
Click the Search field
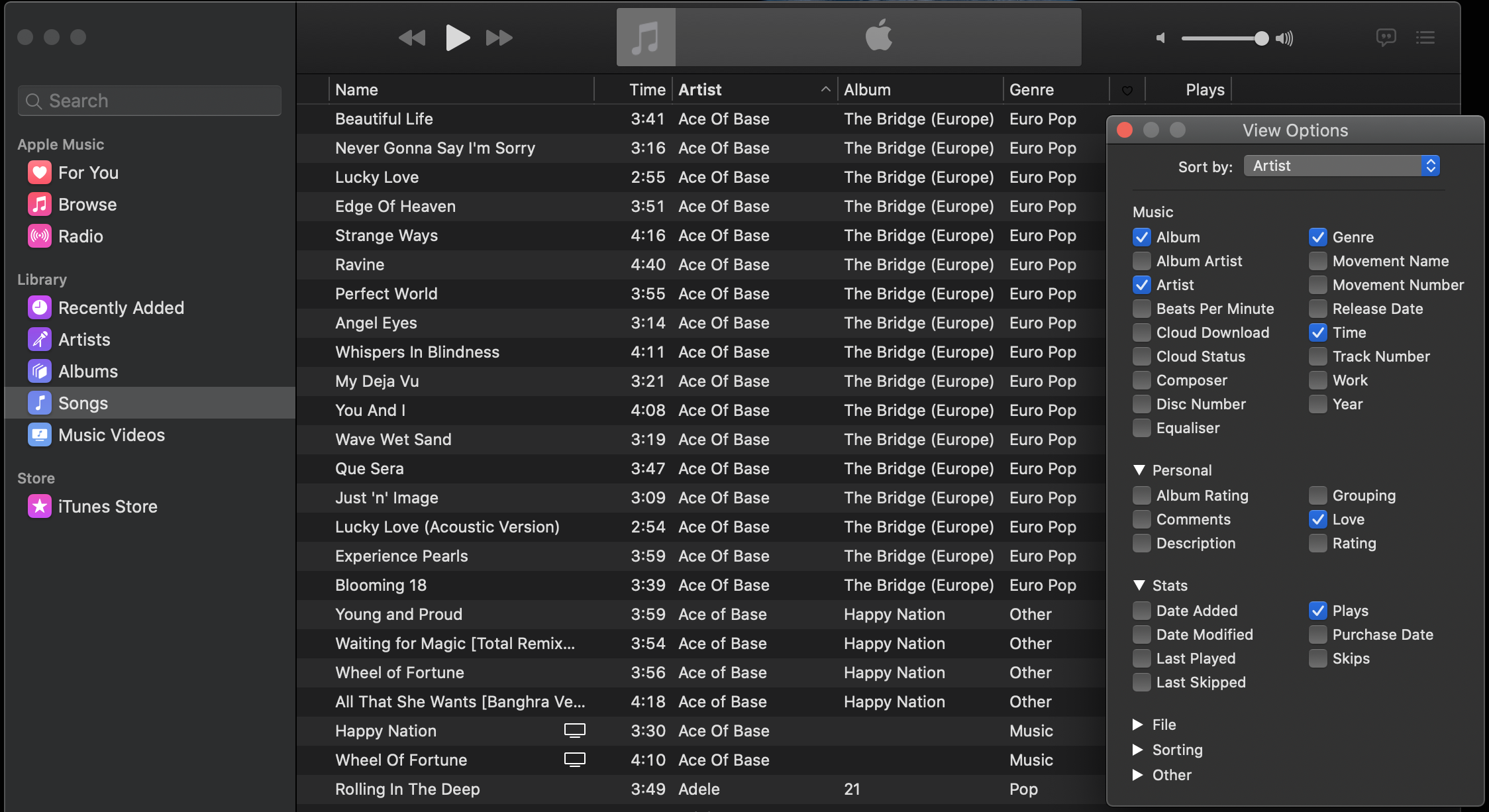[x=150, y=101]
